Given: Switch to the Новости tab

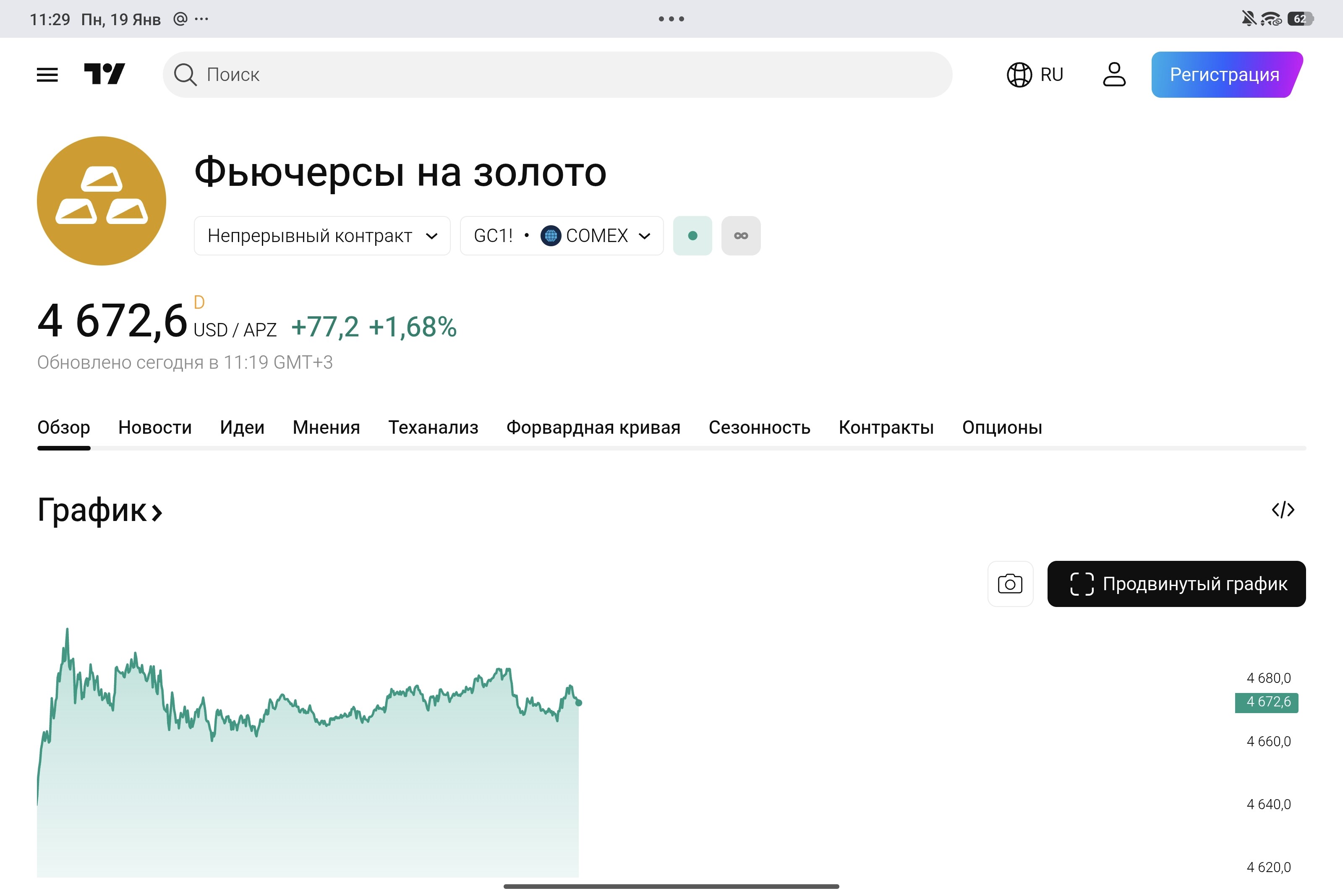Looking at the screenshot, I should pyautogui.click(x=154, y=427).
